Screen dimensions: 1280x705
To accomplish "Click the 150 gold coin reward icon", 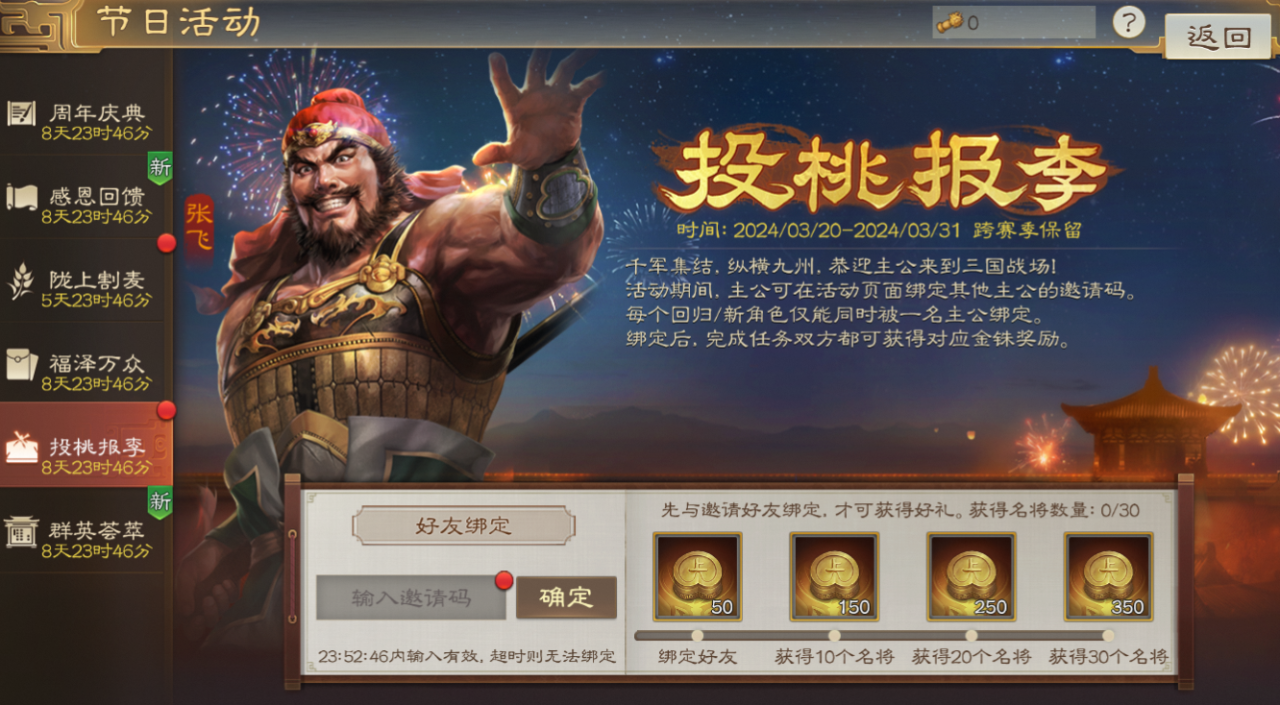I will pyautogui.click(x=834, y=576).
